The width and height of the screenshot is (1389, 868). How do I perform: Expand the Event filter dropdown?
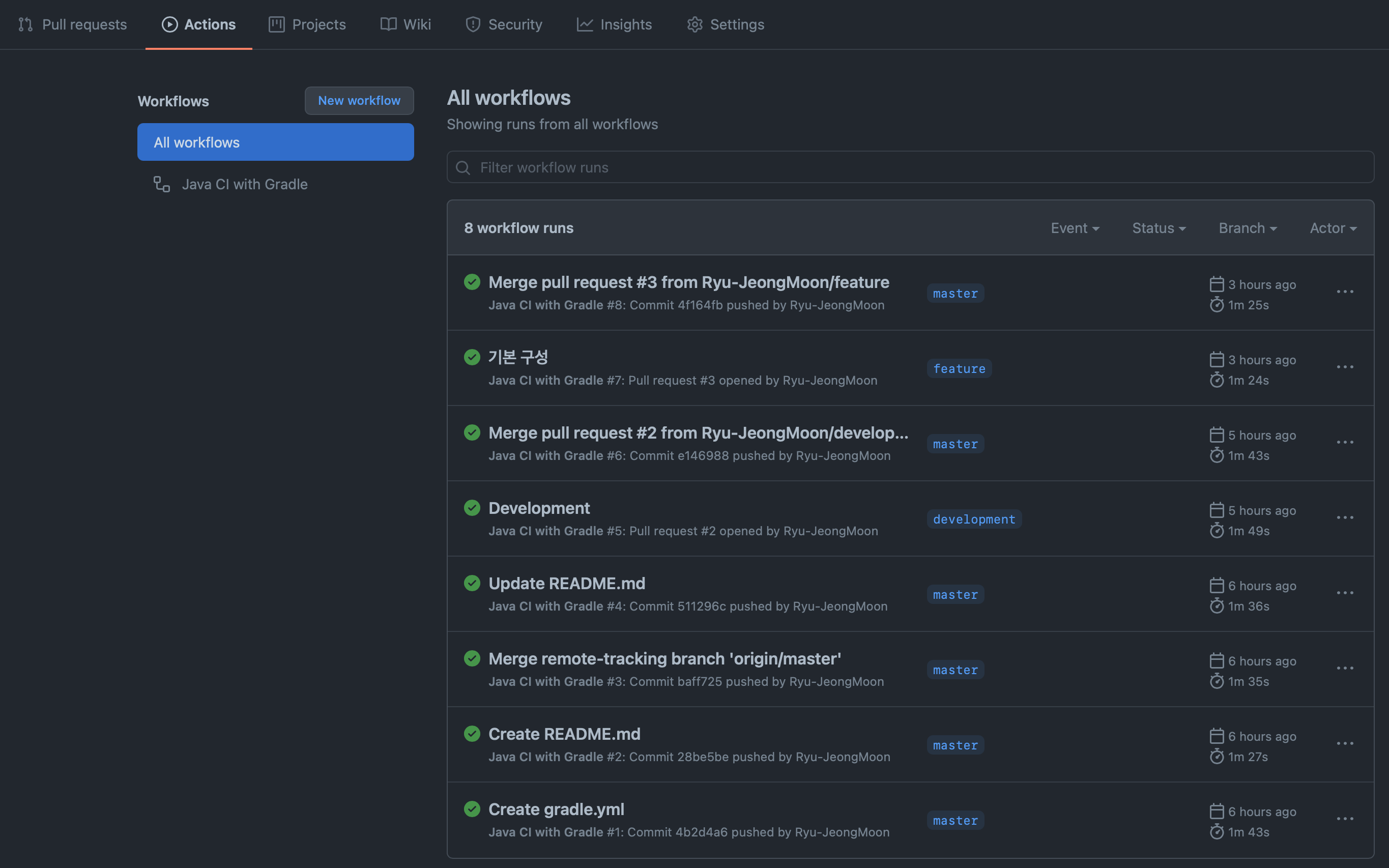click(x=1075, y=228)
